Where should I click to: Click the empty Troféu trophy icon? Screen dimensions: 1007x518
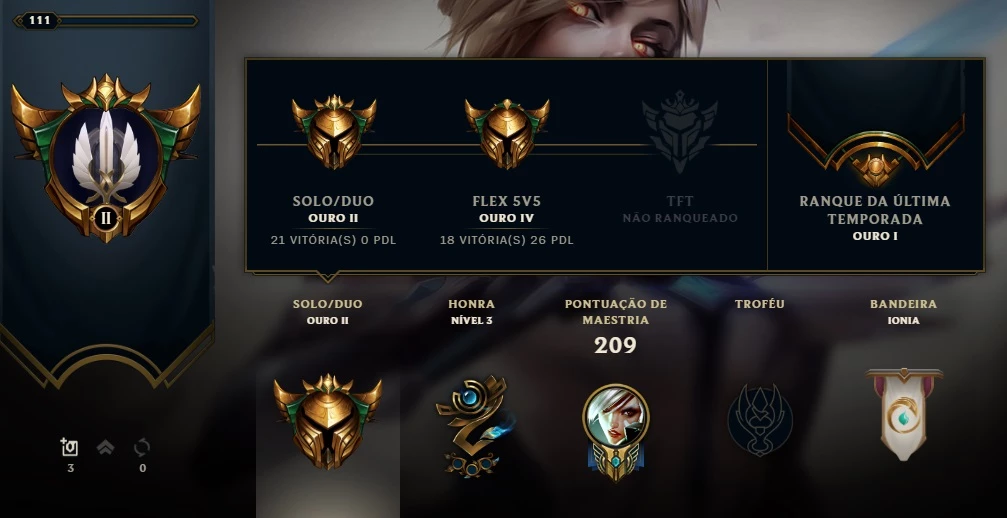760,420
